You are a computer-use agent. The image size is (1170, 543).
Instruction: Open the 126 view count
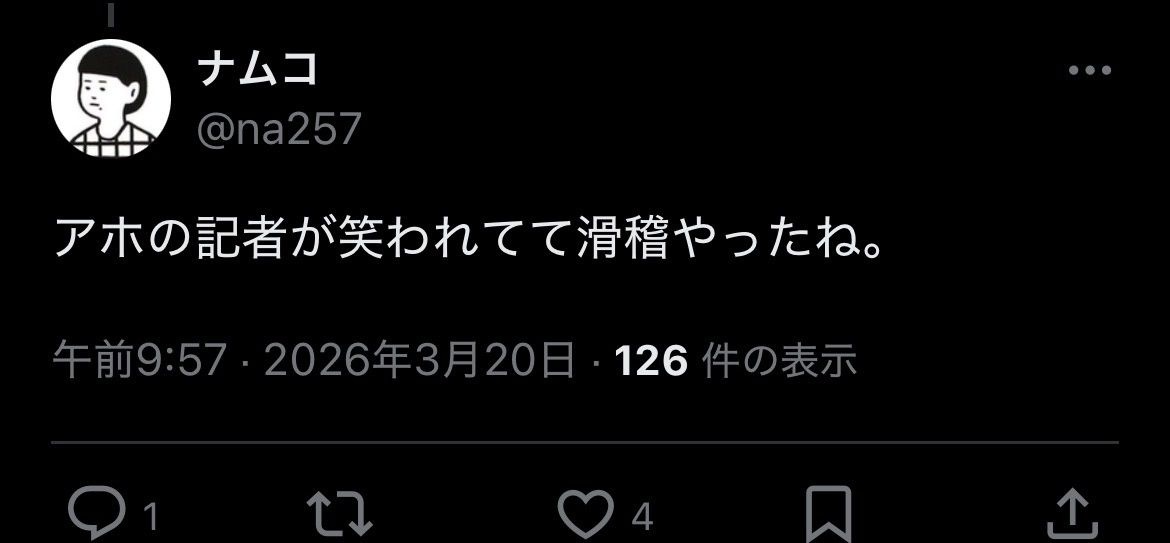[651, 362]
